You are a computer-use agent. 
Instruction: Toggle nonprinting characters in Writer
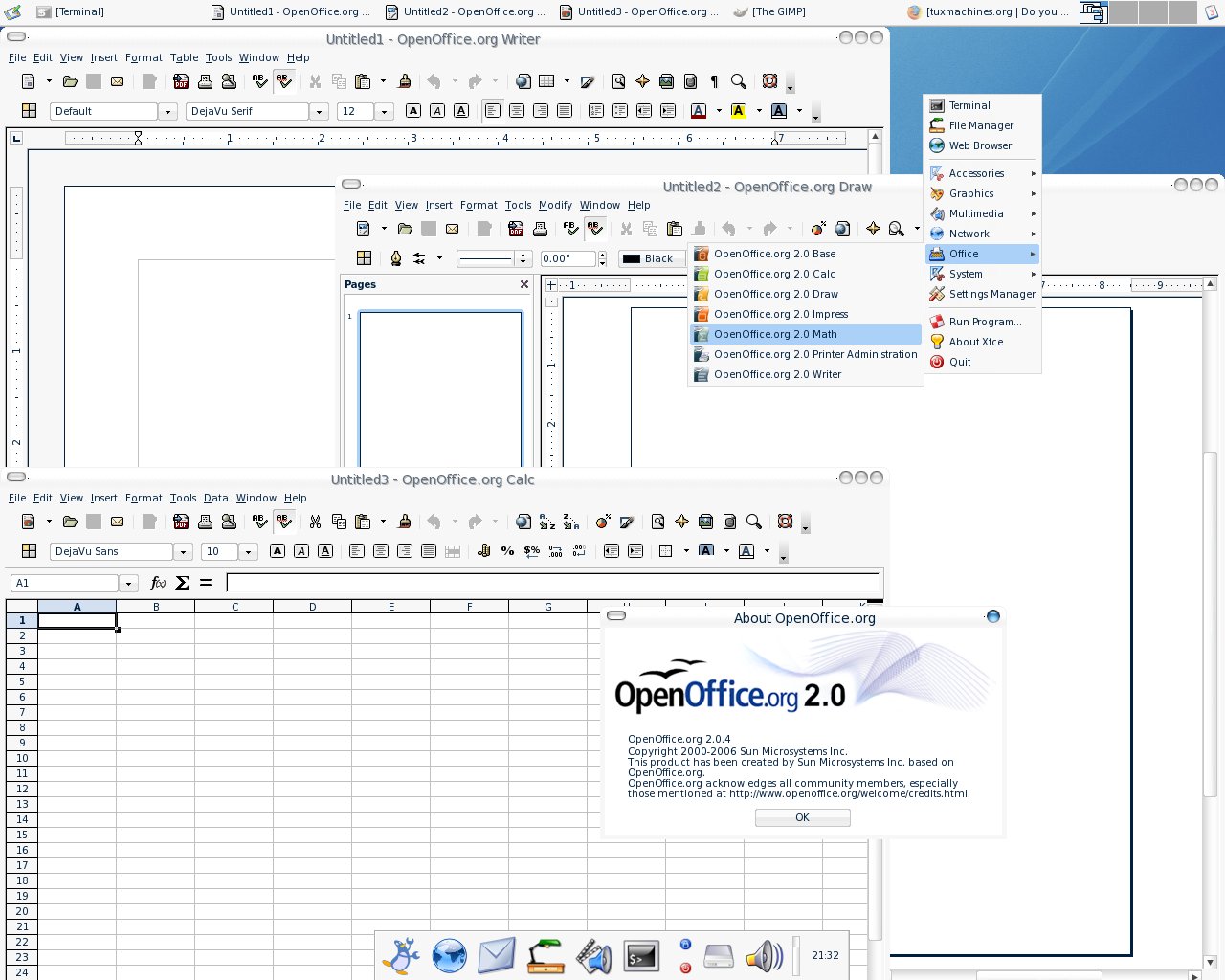[714, 81]
